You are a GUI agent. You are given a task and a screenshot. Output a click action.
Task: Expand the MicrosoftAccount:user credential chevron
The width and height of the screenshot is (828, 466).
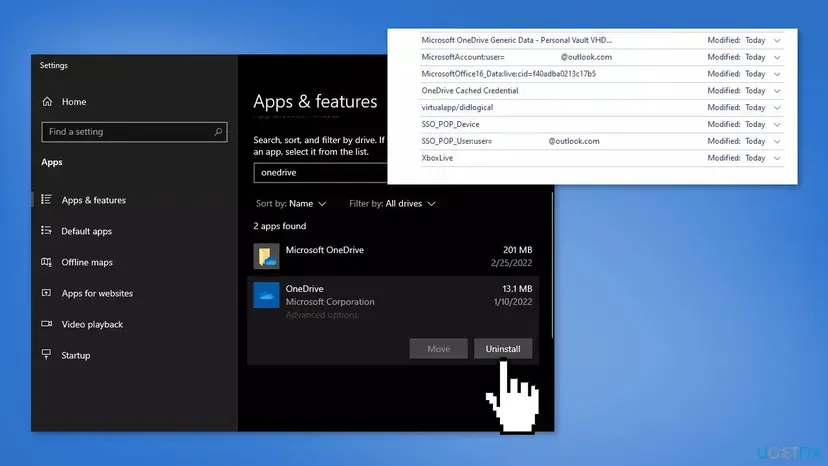point(777,57)
